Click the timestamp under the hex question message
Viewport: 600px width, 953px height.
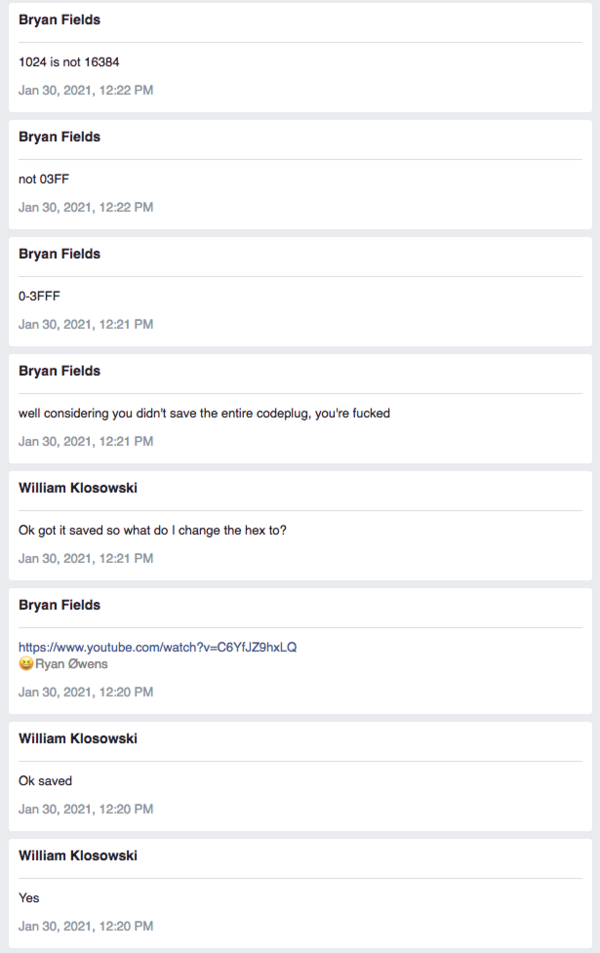85,558
